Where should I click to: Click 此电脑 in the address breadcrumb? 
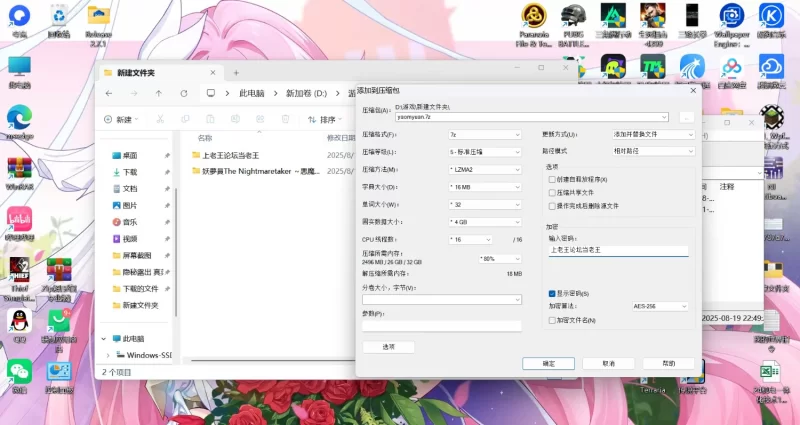tap(252, 93)
